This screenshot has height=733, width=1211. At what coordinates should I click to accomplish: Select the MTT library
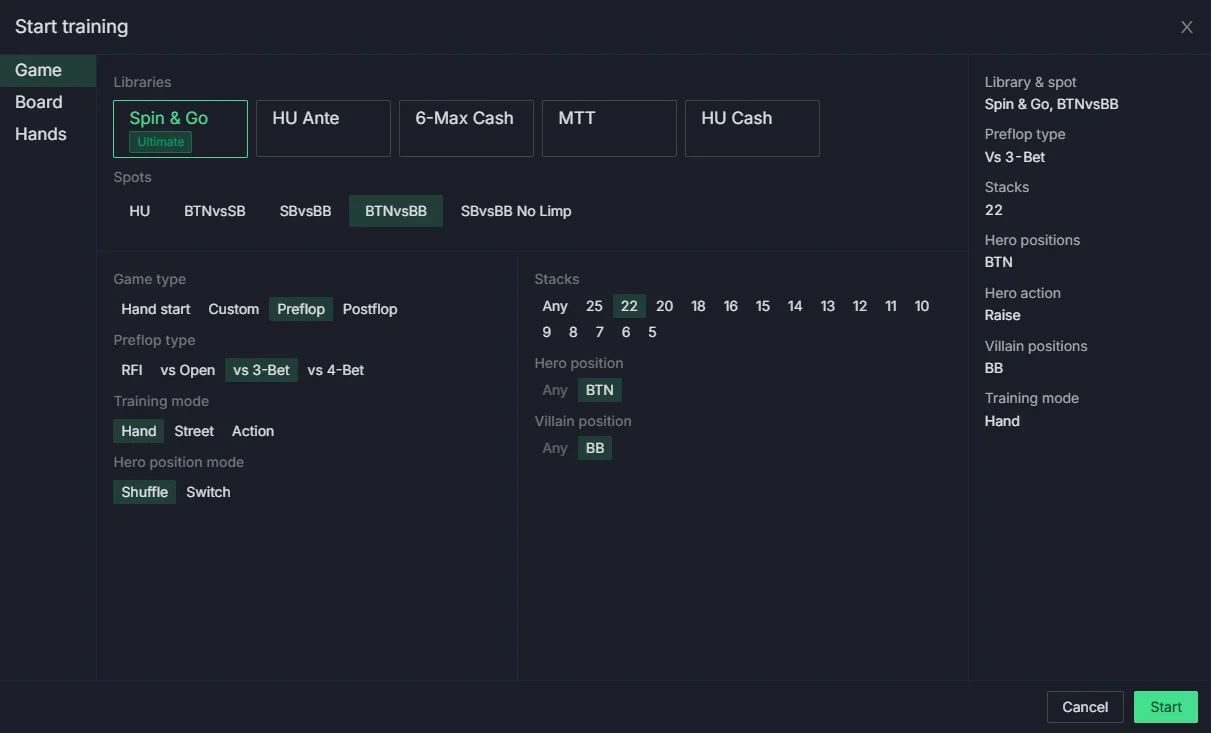click(x=609, y=128)
